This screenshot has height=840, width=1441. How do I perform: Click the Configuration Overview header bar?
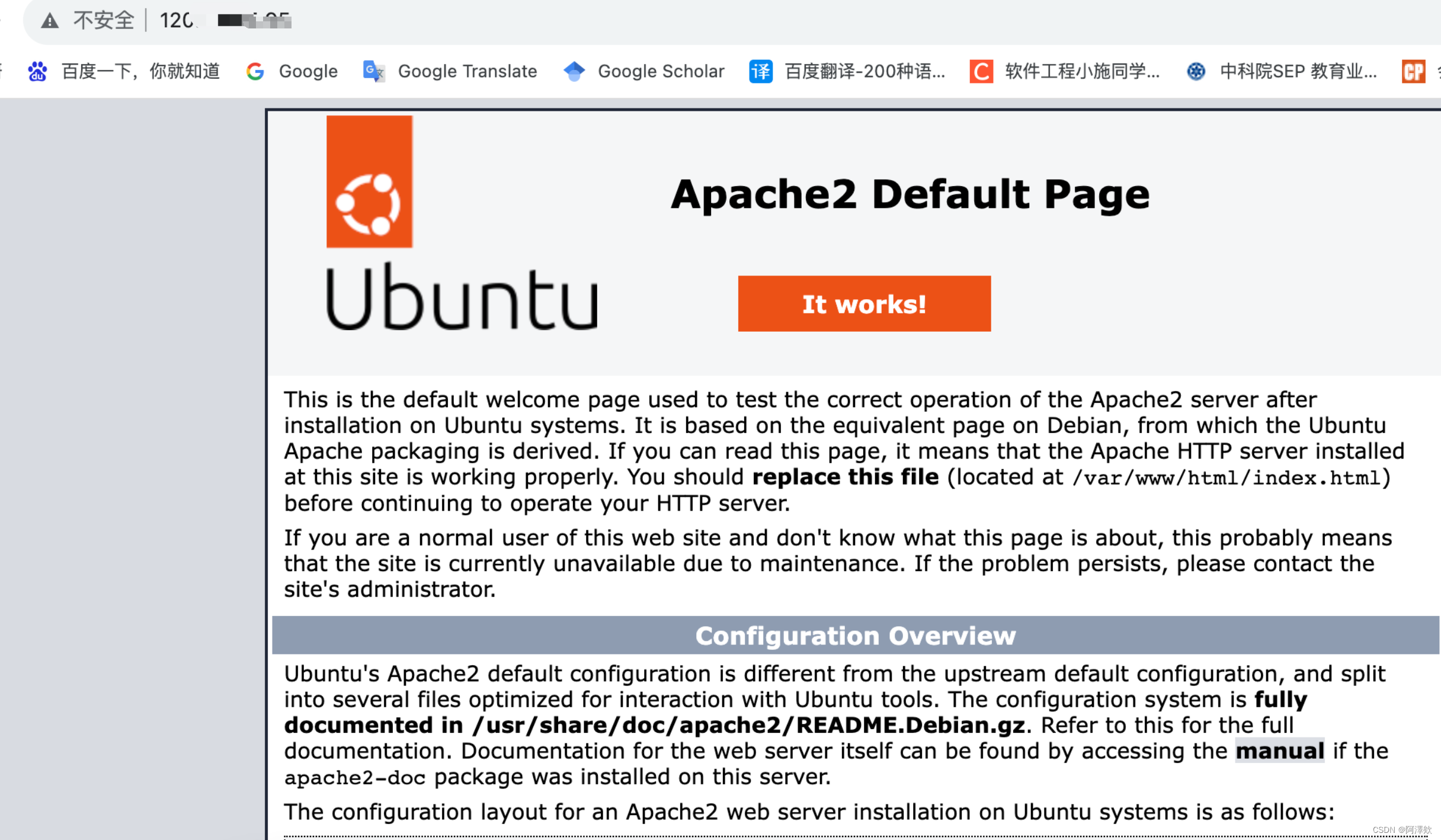click(x=855, y=635)
